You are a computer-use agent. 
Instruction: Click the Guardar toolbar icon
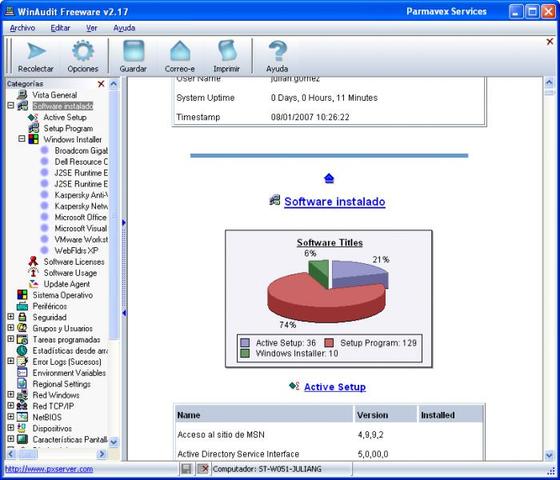pyautogui.click(x=134, y=51)
